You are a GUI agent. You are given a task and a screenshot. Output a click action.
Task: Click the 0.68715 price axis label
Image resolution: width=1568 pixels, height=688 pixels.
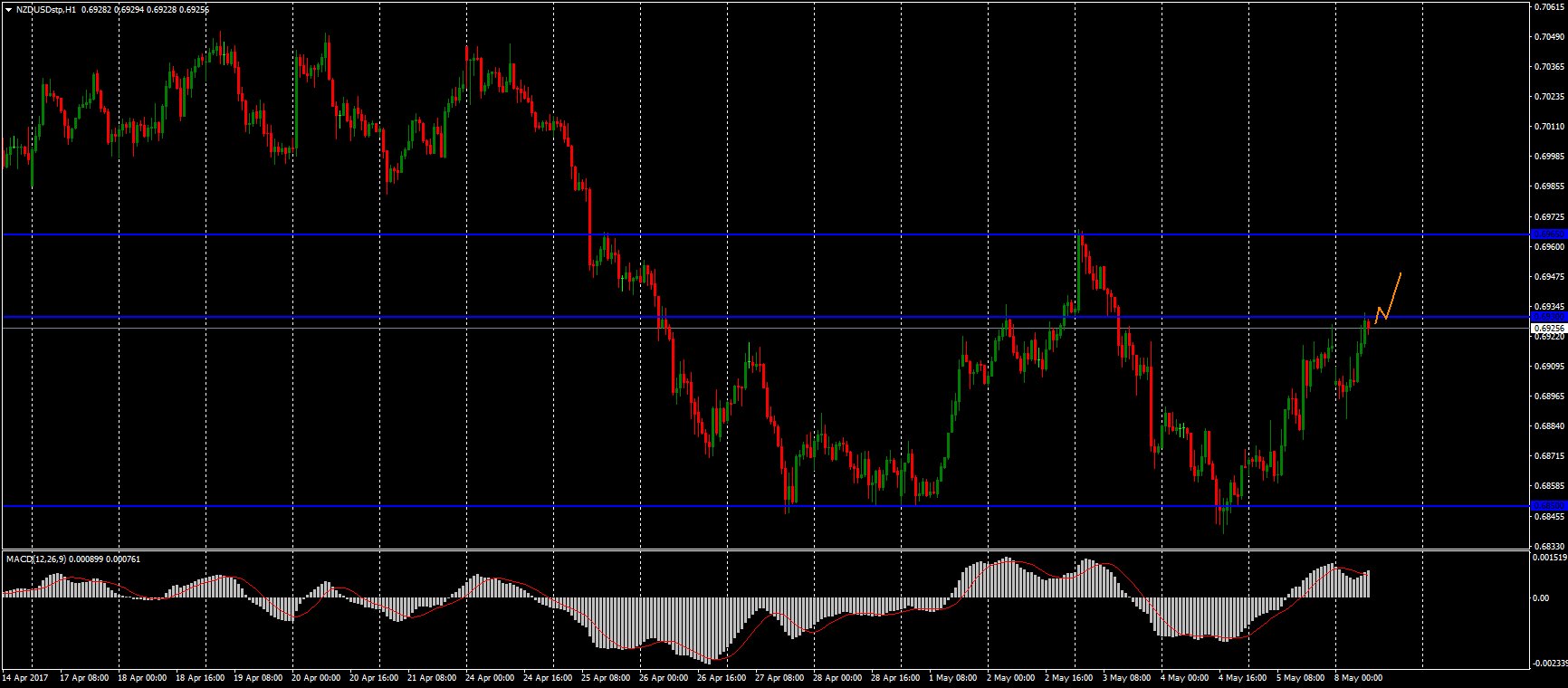pos(1549,455)
